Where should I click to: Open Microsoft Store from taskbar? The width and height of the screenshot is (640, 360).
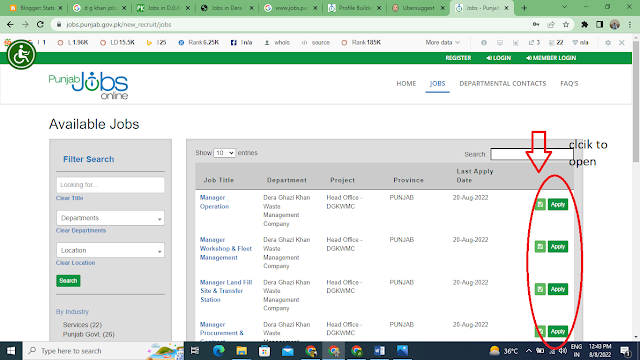pos(264,351)
